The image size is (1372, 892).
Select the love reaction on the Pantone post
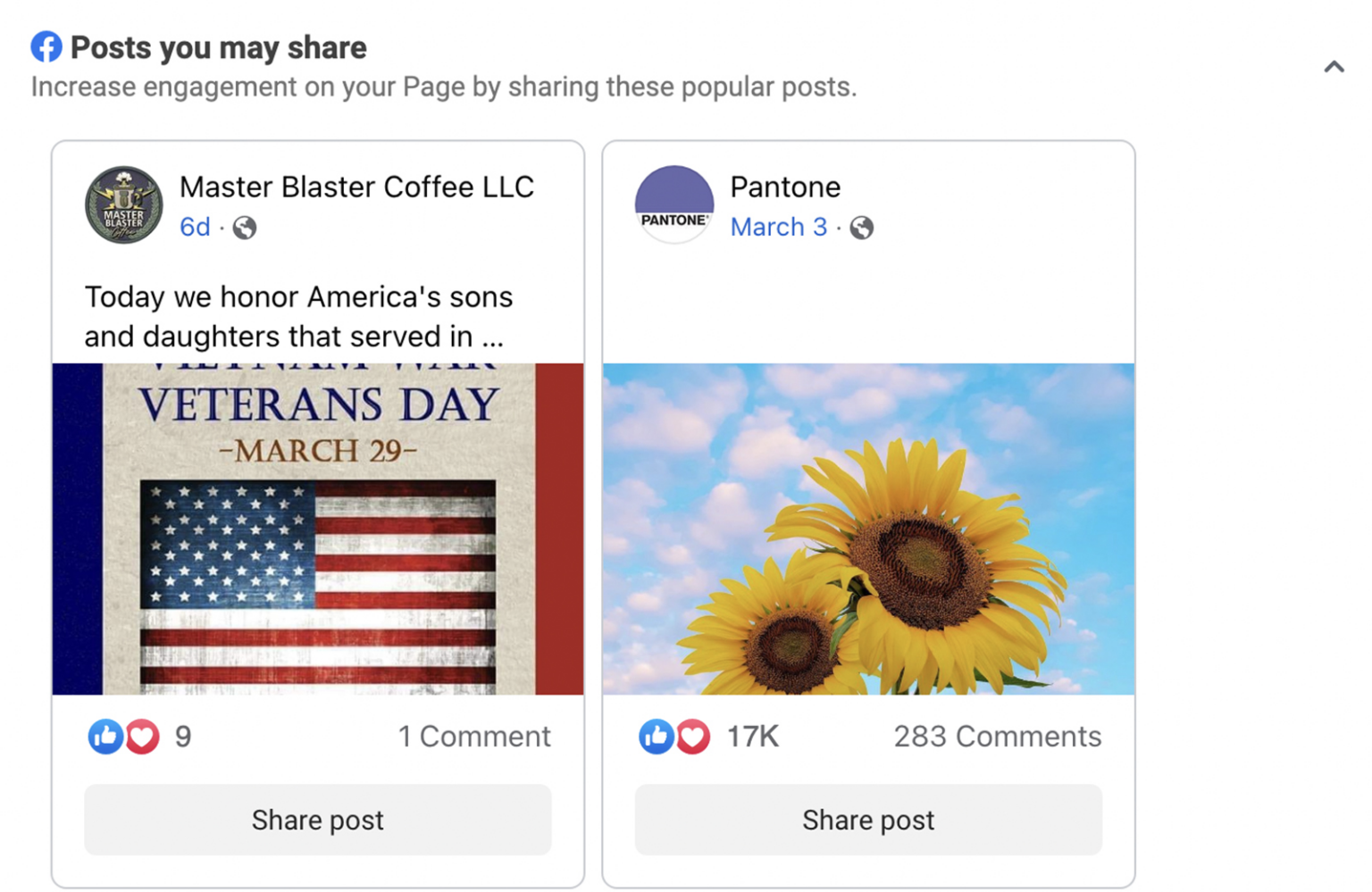point(692,736)
